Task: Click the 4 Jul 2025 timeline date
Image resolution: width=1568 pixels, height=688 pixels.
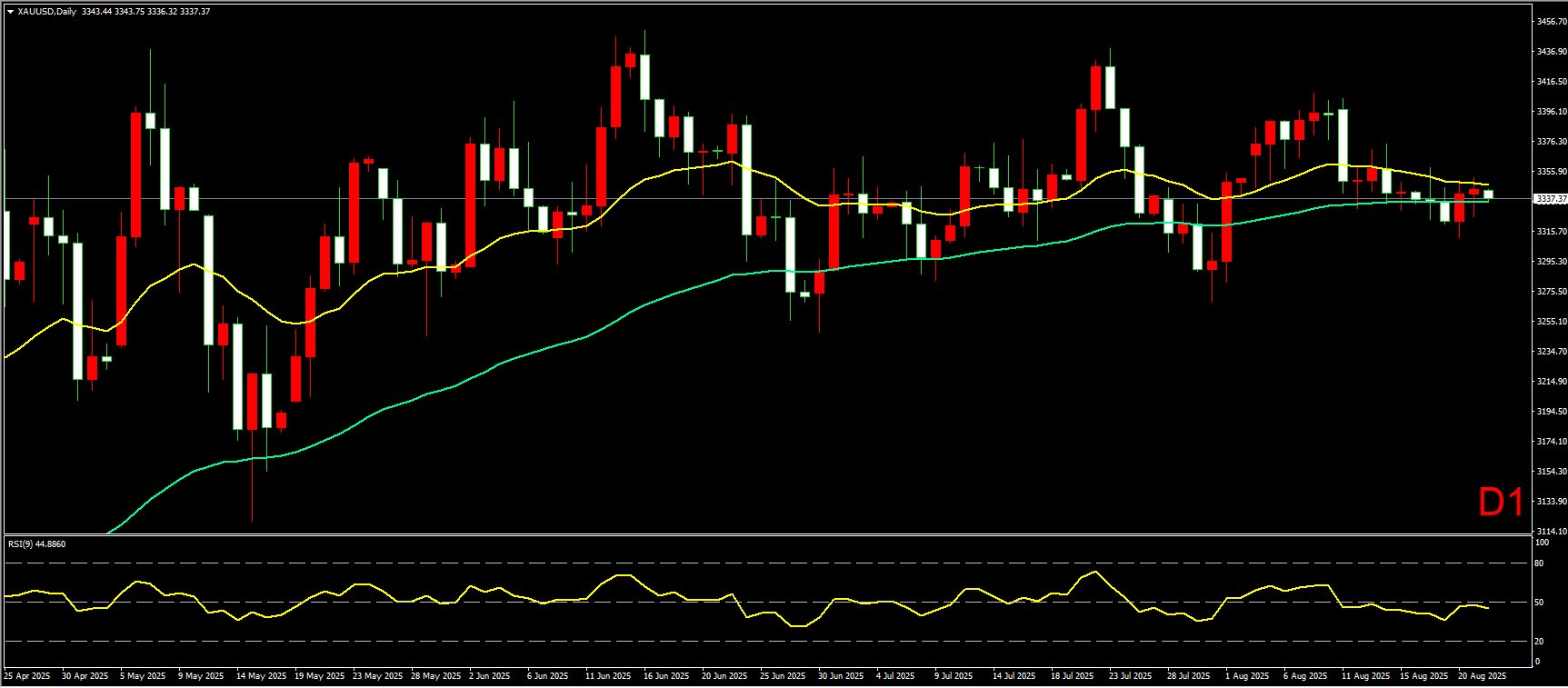Action: 895,675
